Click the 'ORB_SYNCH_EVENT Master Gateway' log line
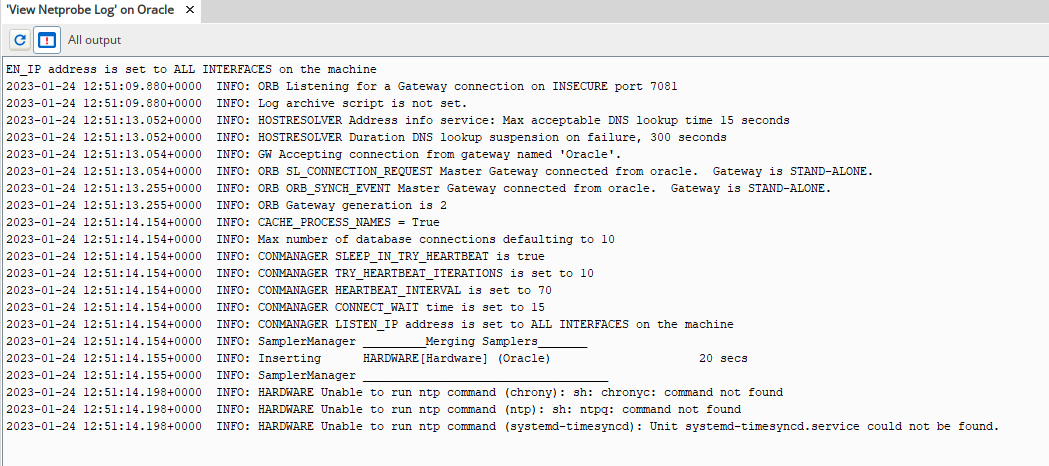The width and height of the screenshot is (1049, 466). (x=419, y=189)
